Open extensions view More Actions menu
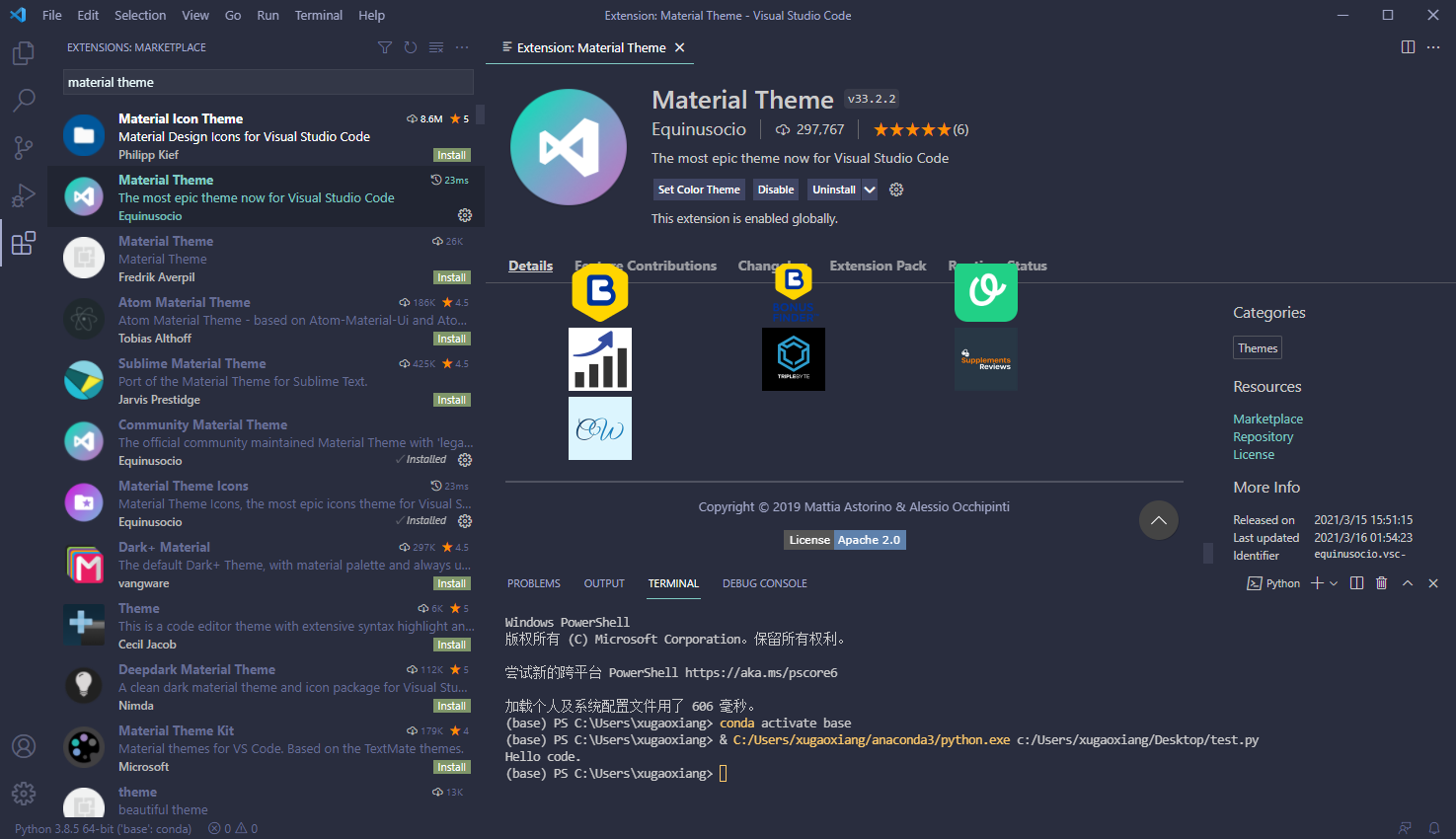The height and width of the screenshot is (839, 1456). [x=462, y=47]
